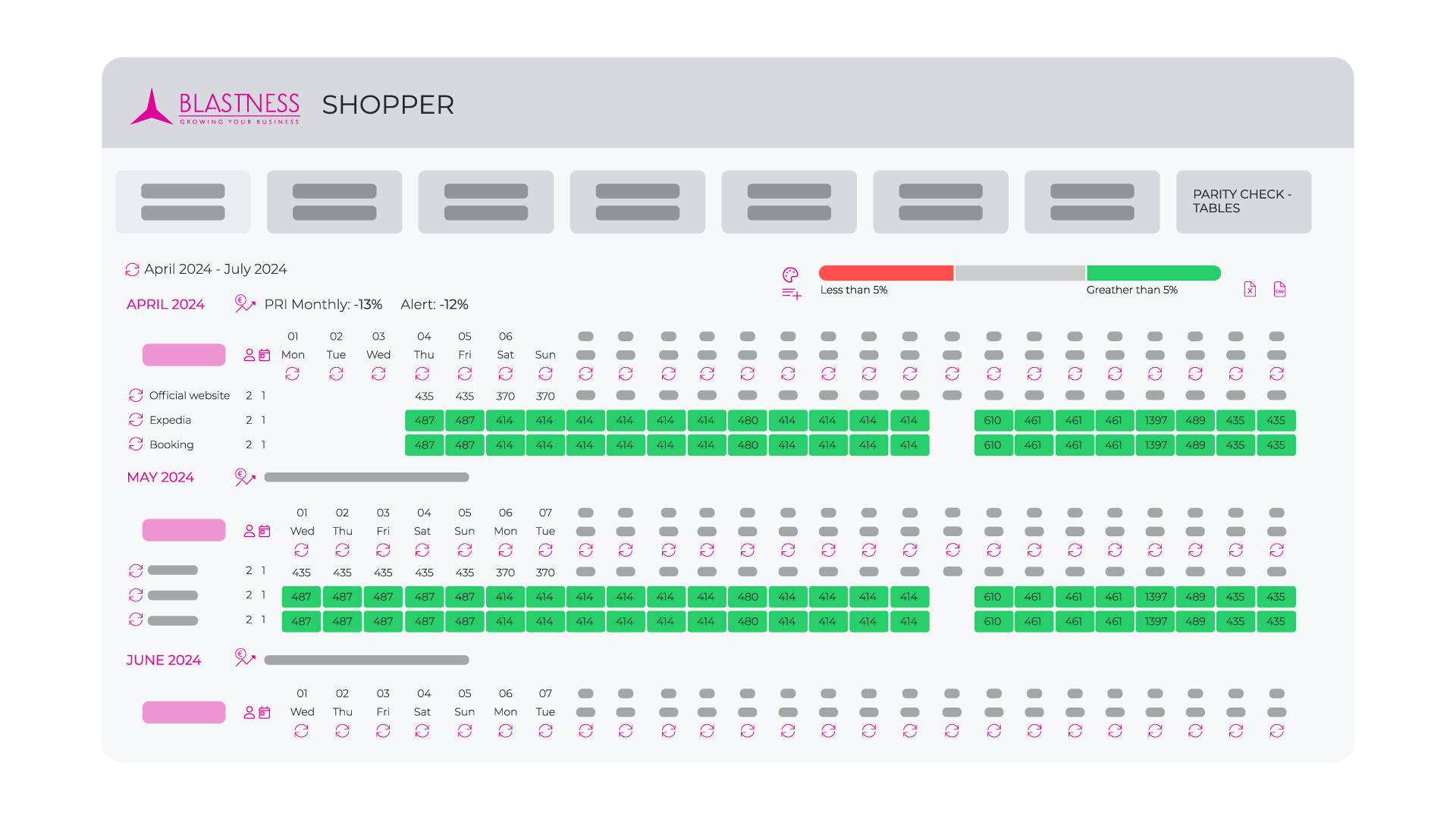The image size is (1456, 819).
Task: Refresh the Official website row
Action: 136,395
